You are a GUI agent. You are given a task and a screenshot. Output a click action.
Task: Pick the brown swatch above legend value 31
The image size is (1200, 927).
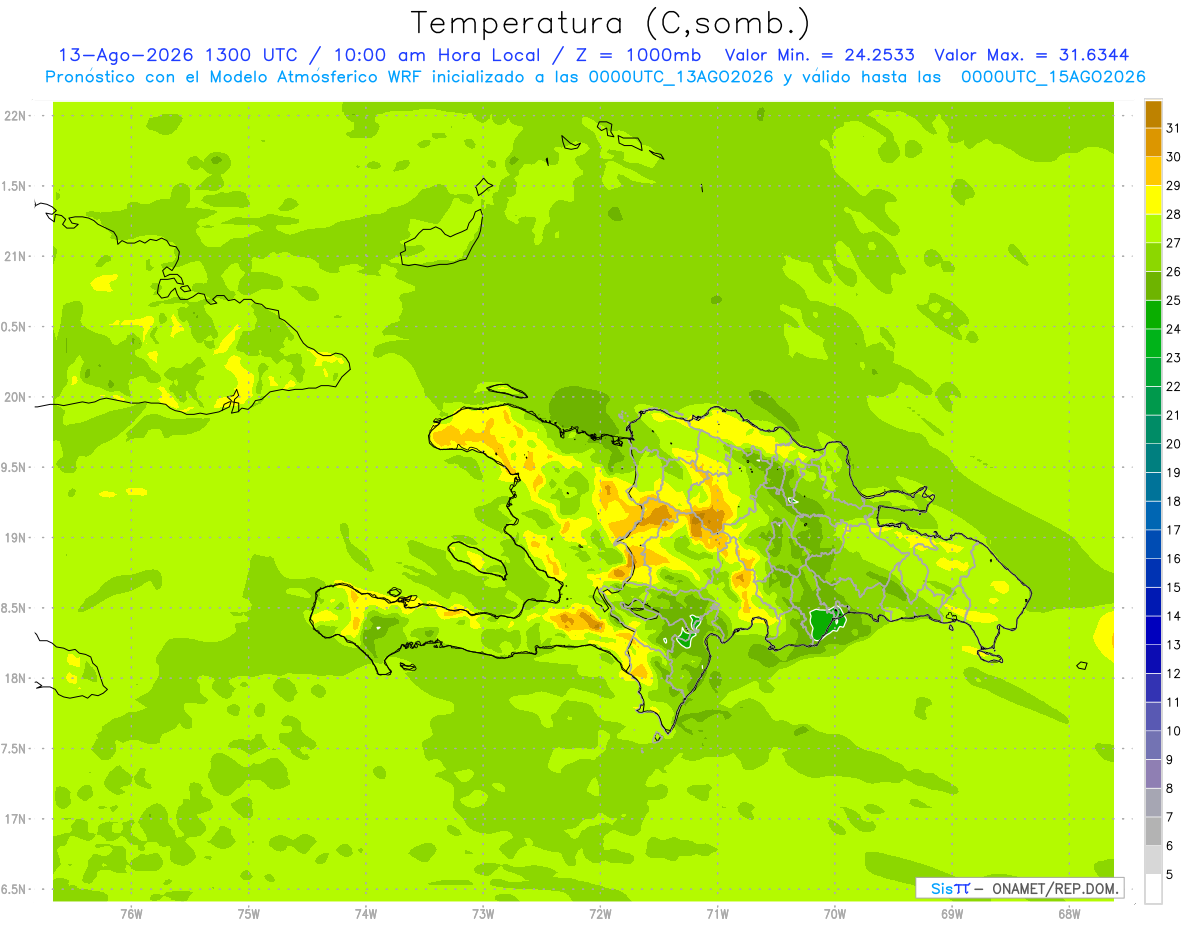(x=1153, y=114)
